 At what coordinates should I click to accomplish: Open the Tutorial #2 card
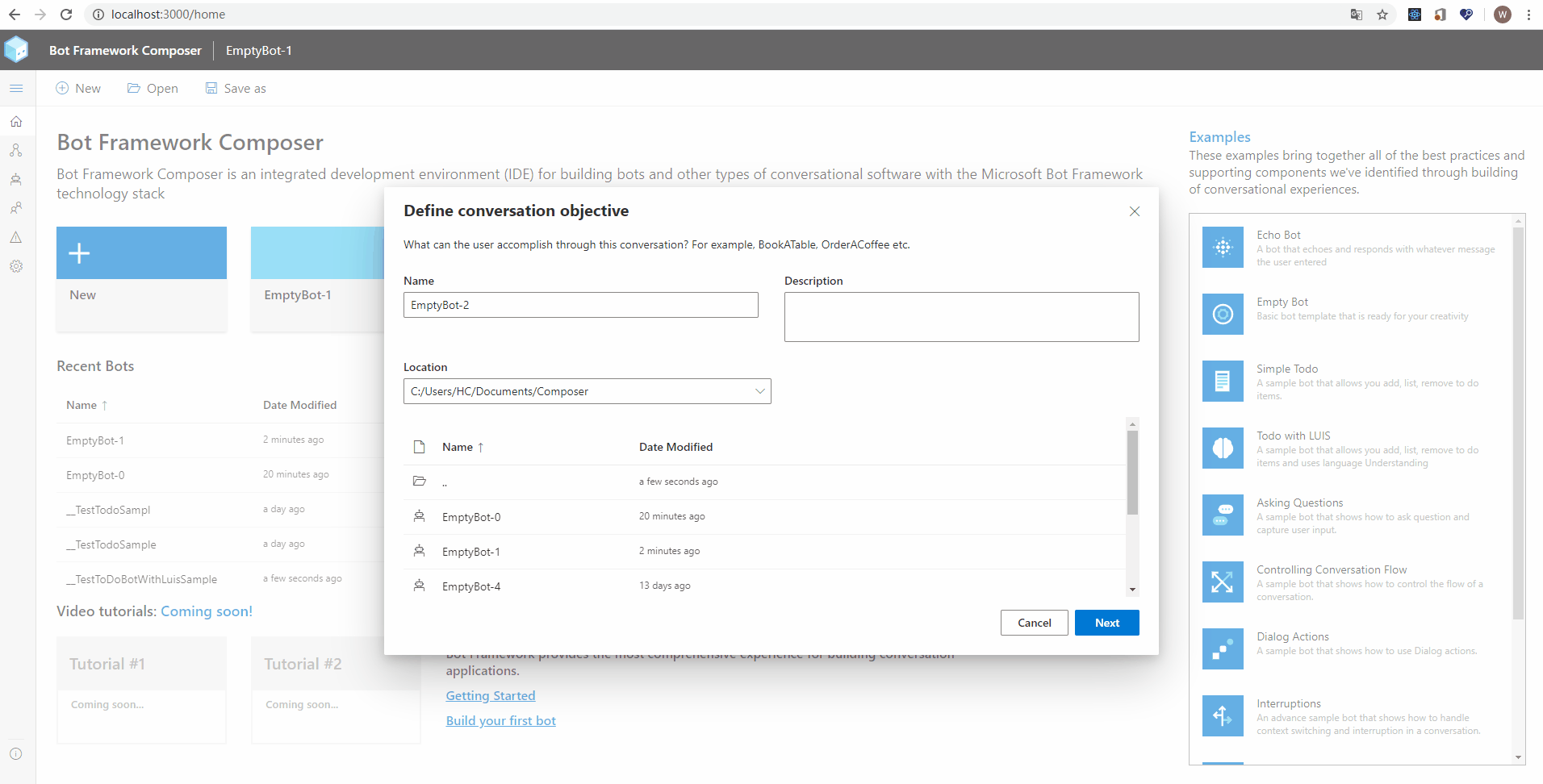[x=336, y=690]
